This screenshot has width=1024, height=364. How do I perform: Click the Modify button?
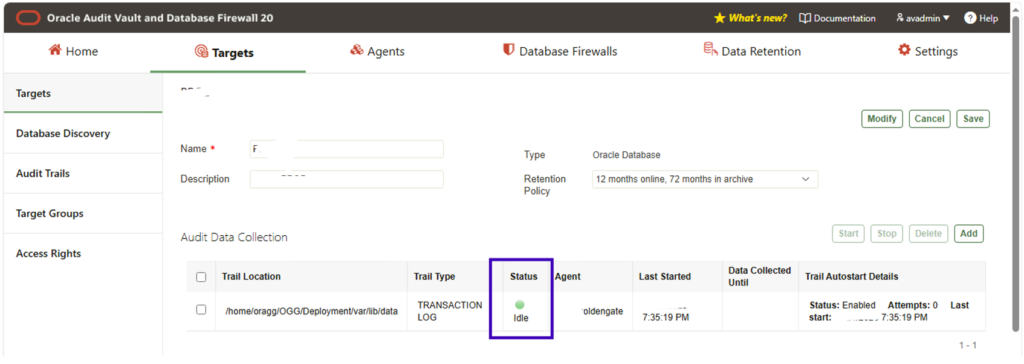(882, 119)
